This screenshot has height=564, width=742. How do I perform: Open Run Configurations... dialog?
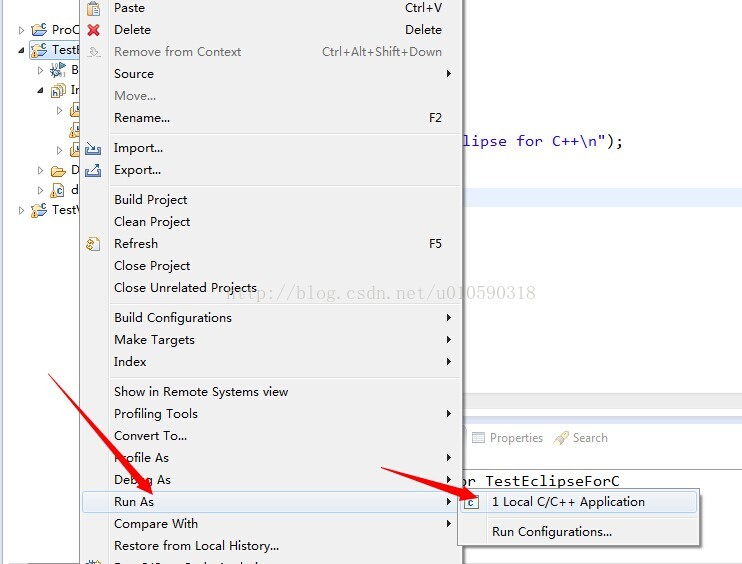pos(579,532)
